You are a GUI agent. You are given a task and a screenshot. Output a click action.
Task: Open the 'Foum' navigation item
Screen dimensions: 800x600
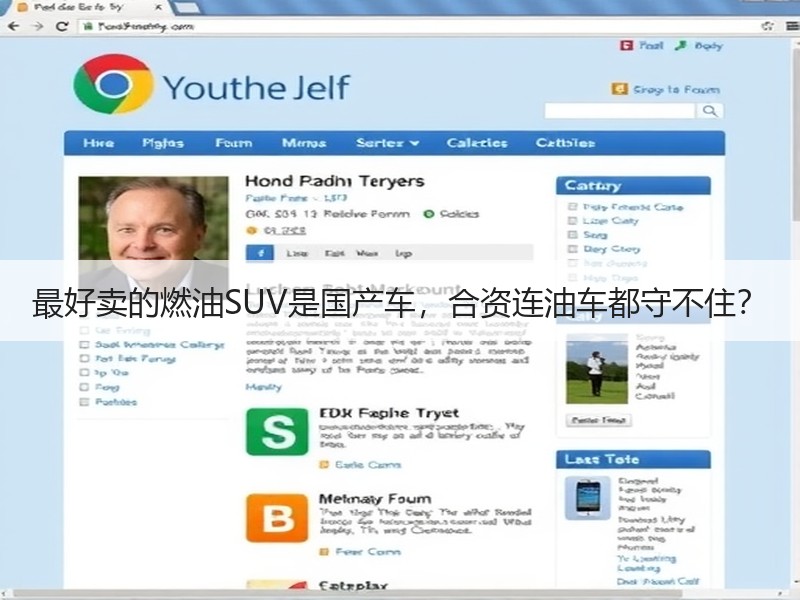(234, 143)
